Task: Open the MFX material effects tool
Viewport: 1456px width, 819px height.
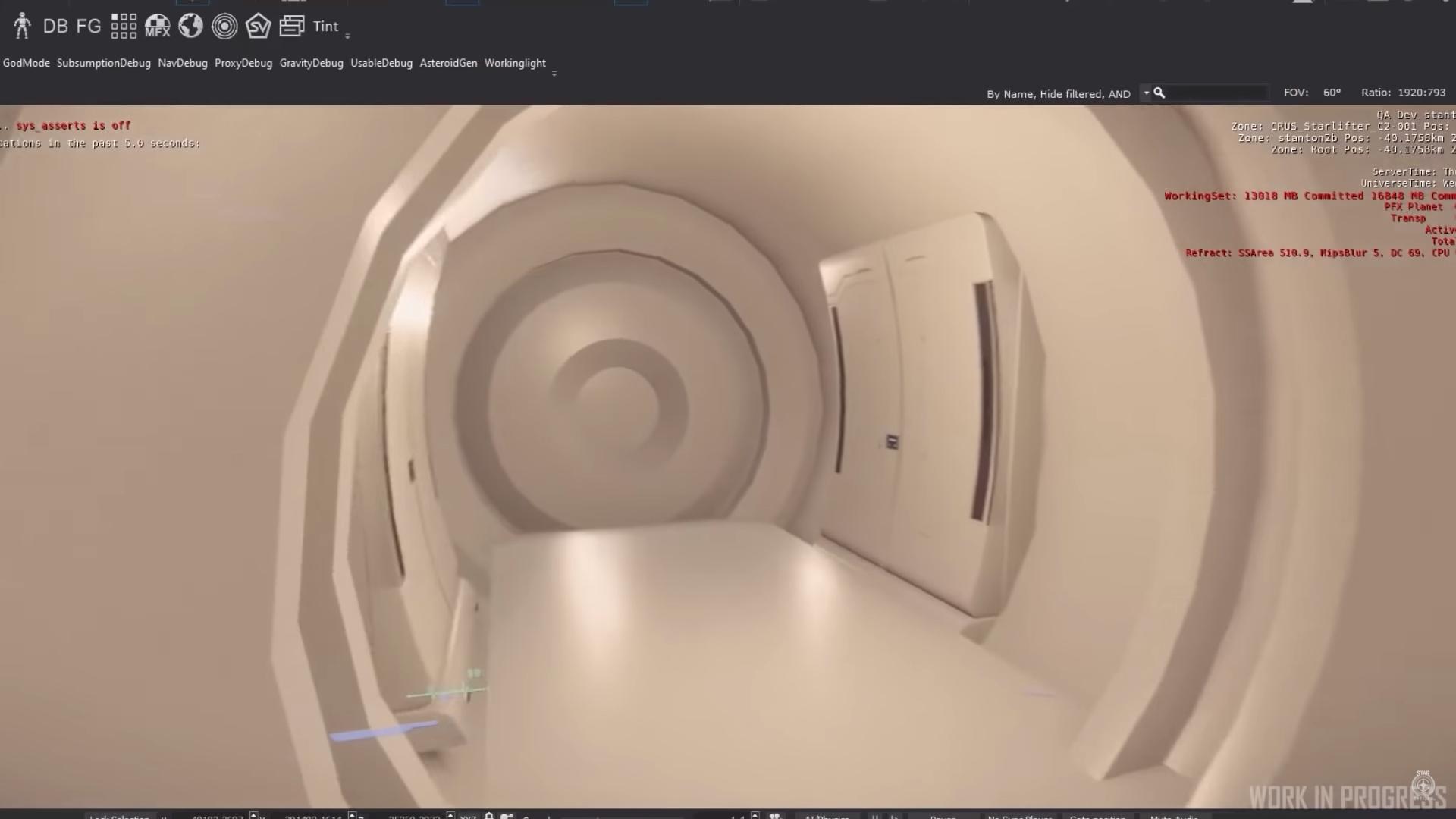Action: tap(158, 27)
